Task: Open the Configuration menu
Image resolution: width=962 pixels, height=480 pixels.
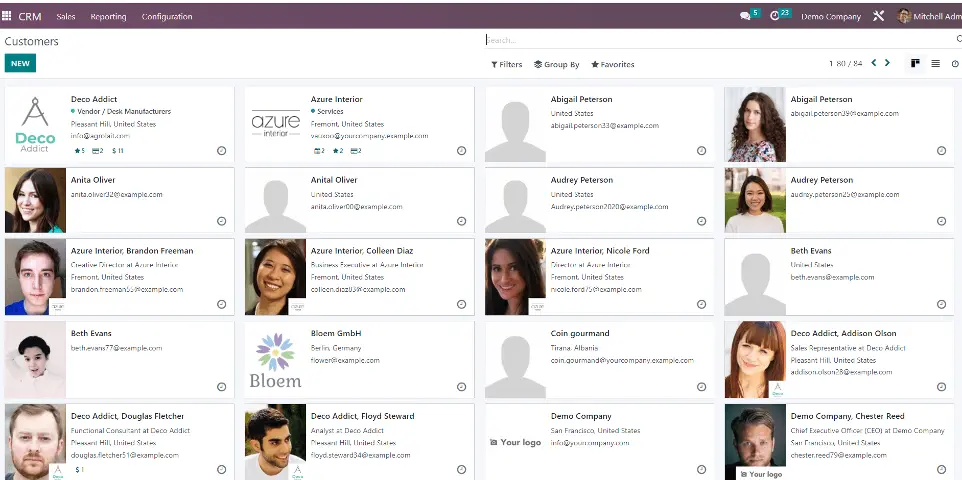Action: click(x=167, y=17)
